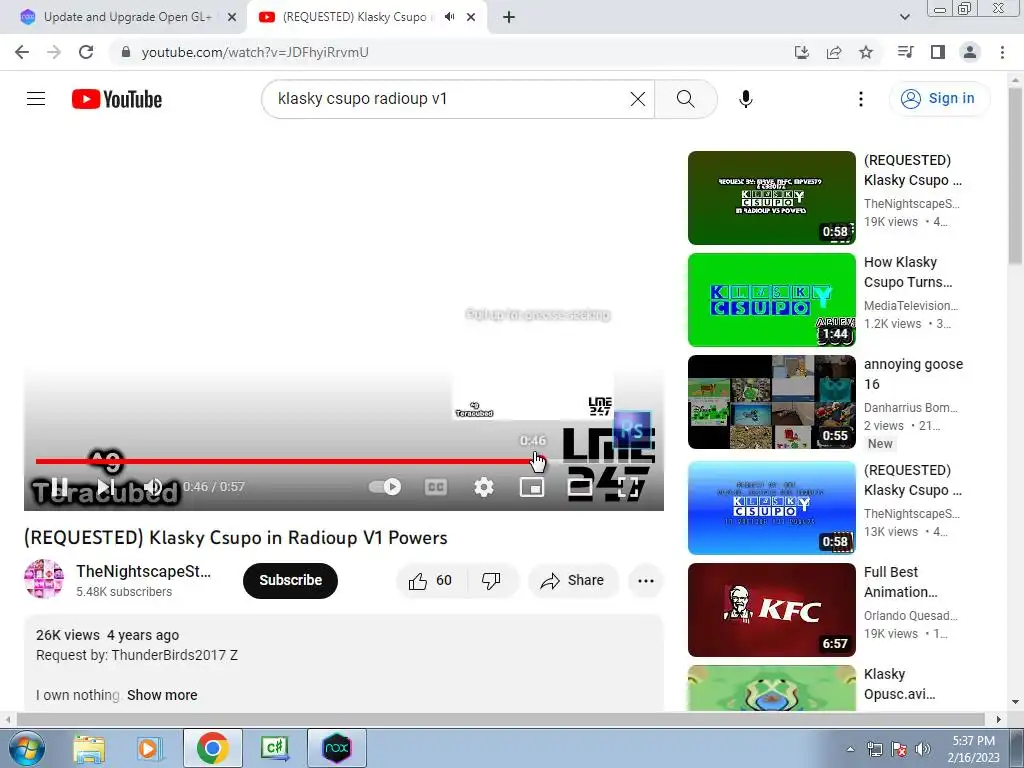Open Windows Start menu
This screenshot has width=1024, height=768.
26,748
